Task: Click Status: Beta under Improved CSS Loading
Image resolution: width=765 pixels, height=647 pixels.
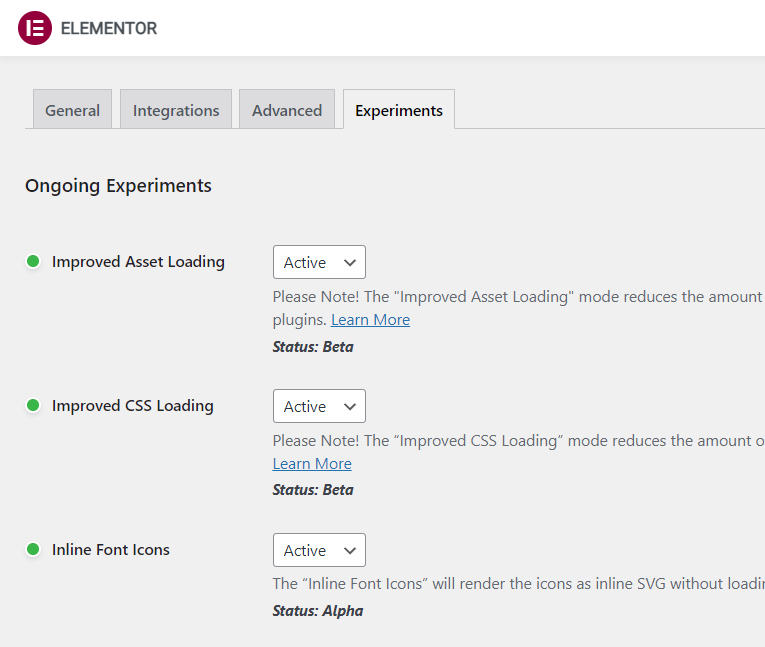Action: pyautogui.click(x=313, y=490)
